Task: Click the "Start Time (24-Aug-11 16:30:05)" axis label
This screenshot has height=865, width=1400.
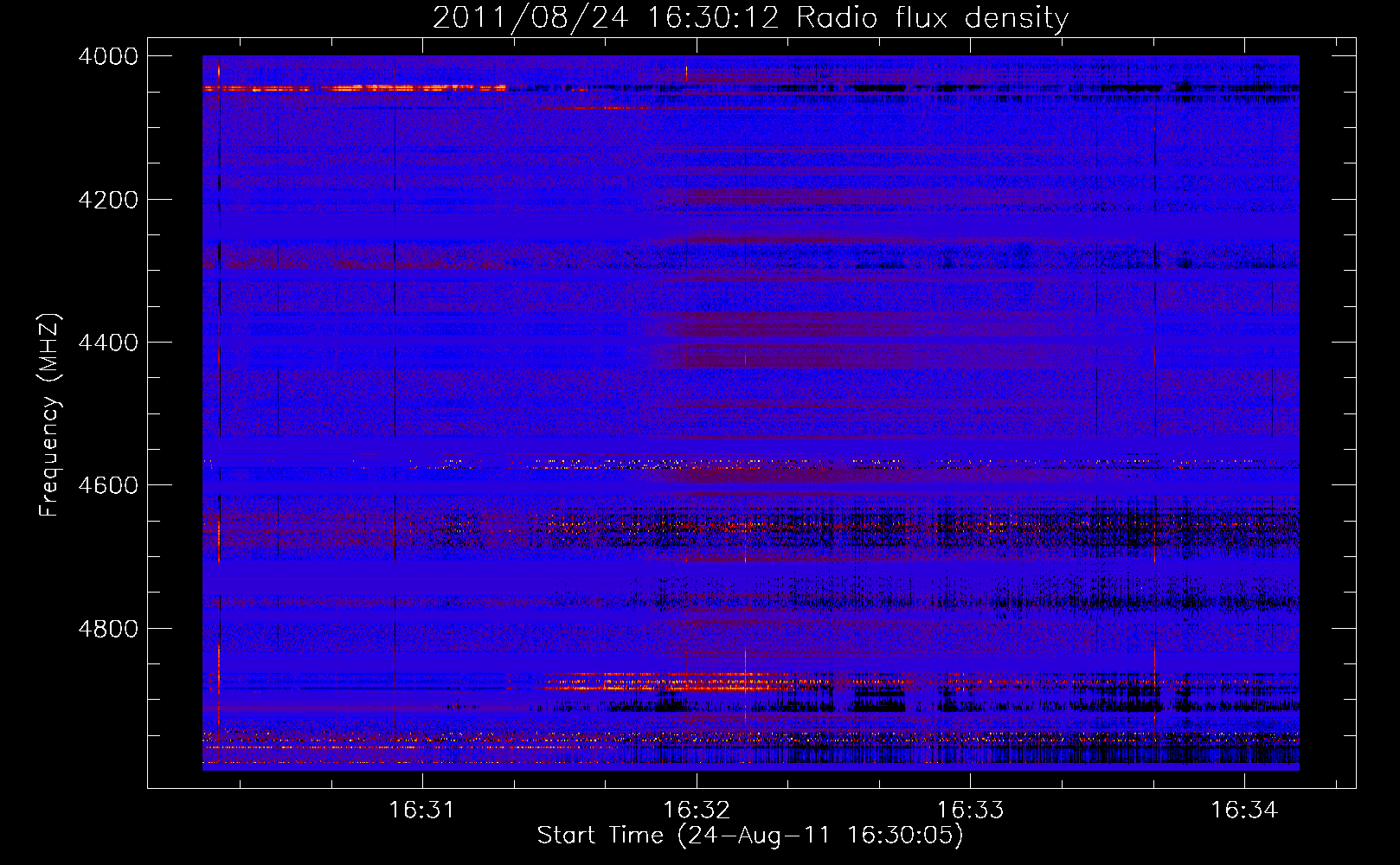Action: (750, 836)
